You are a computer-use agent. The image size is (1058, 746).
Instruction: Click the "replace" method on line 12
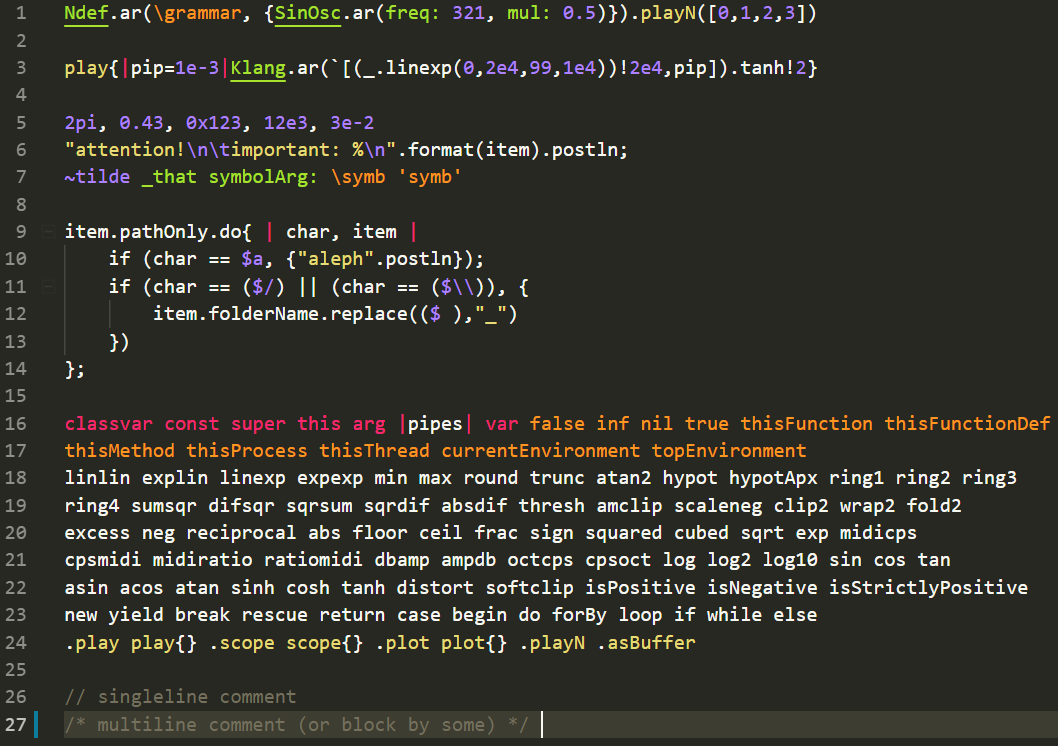tap(369, 314)
